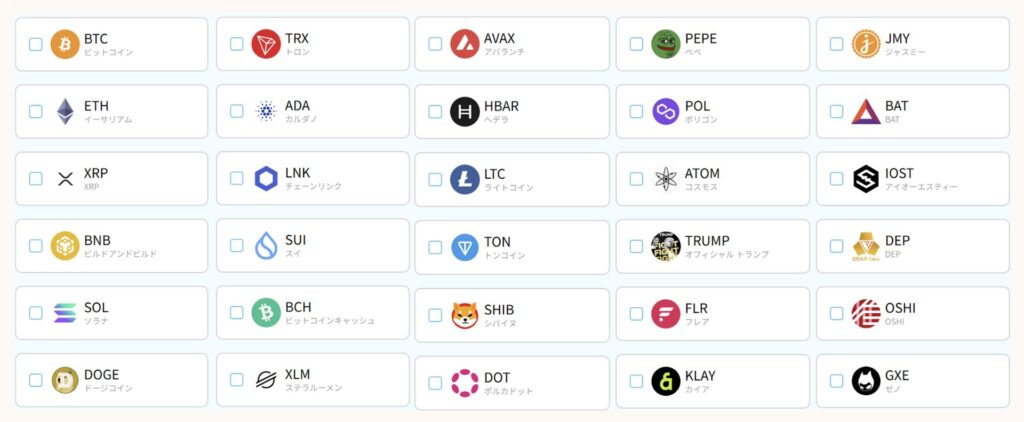Viewport: 1024px width, 422px height.
Task: Check the KLAY checkbox
Action: pyautogui.click(x=636, y=381)
